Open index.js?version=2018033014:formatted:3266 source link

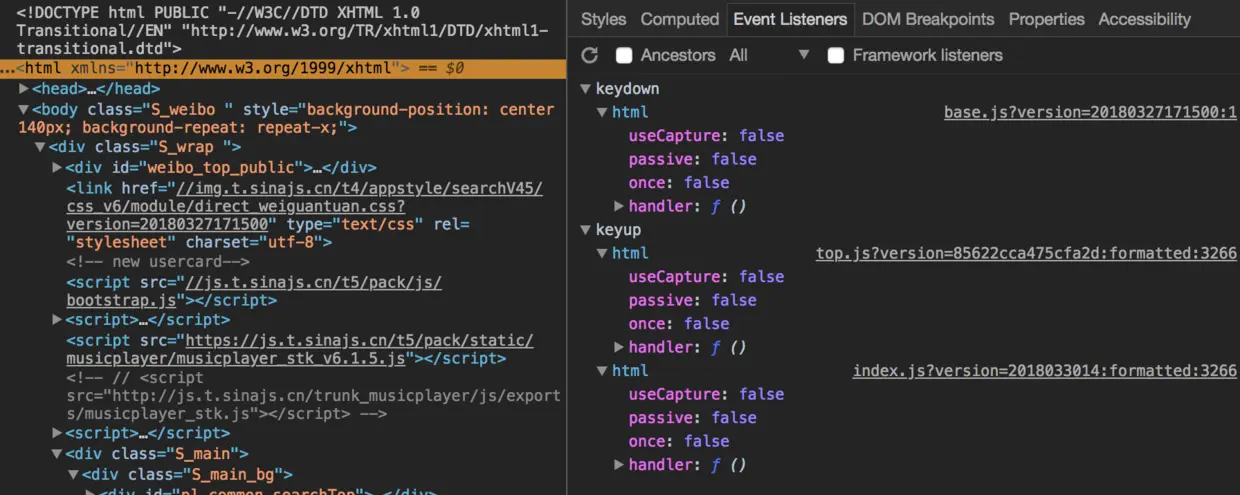coord(1045,371)
